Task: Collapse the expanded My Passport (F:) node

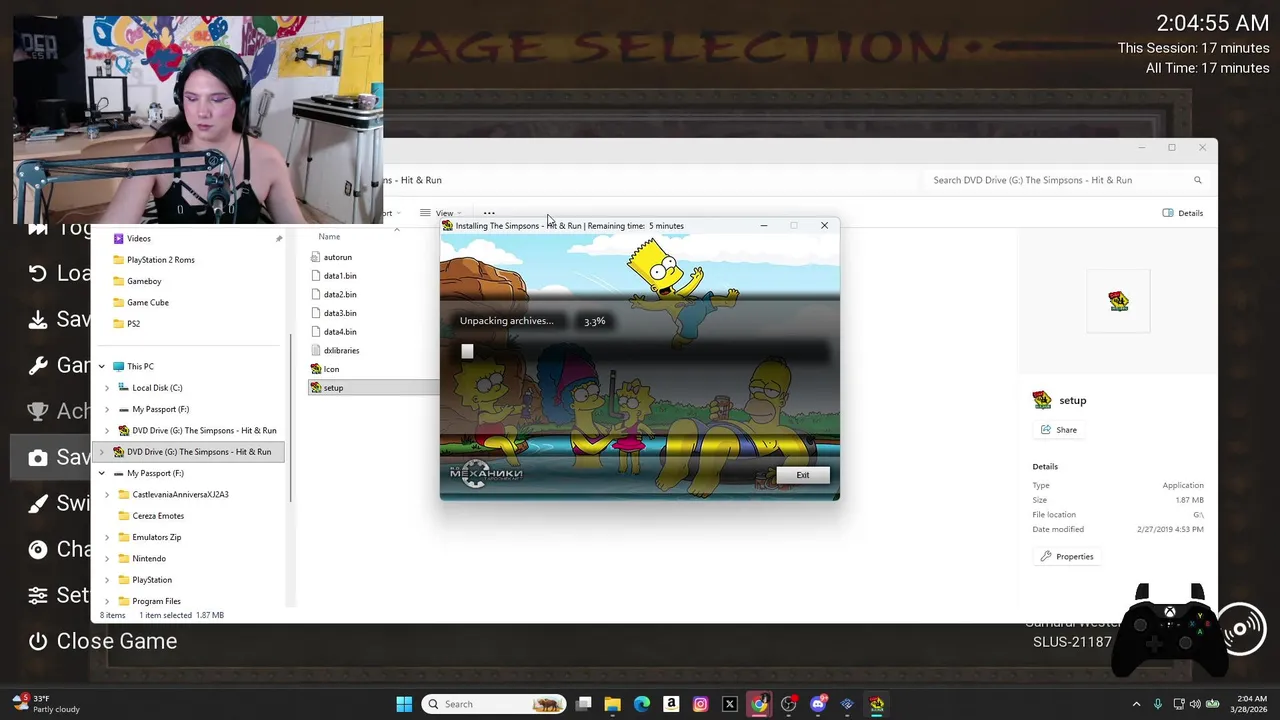Action: 101,473
